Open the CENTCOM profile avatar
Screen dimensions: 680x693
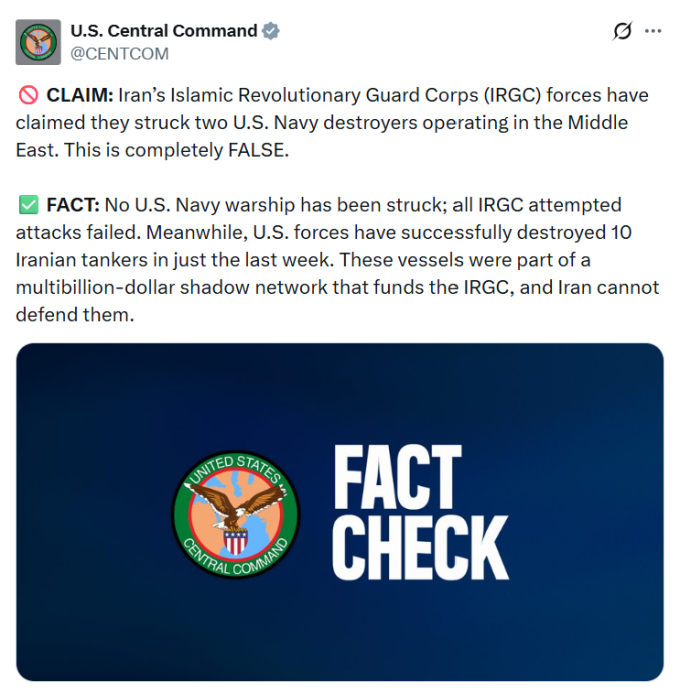coord(38,42)
